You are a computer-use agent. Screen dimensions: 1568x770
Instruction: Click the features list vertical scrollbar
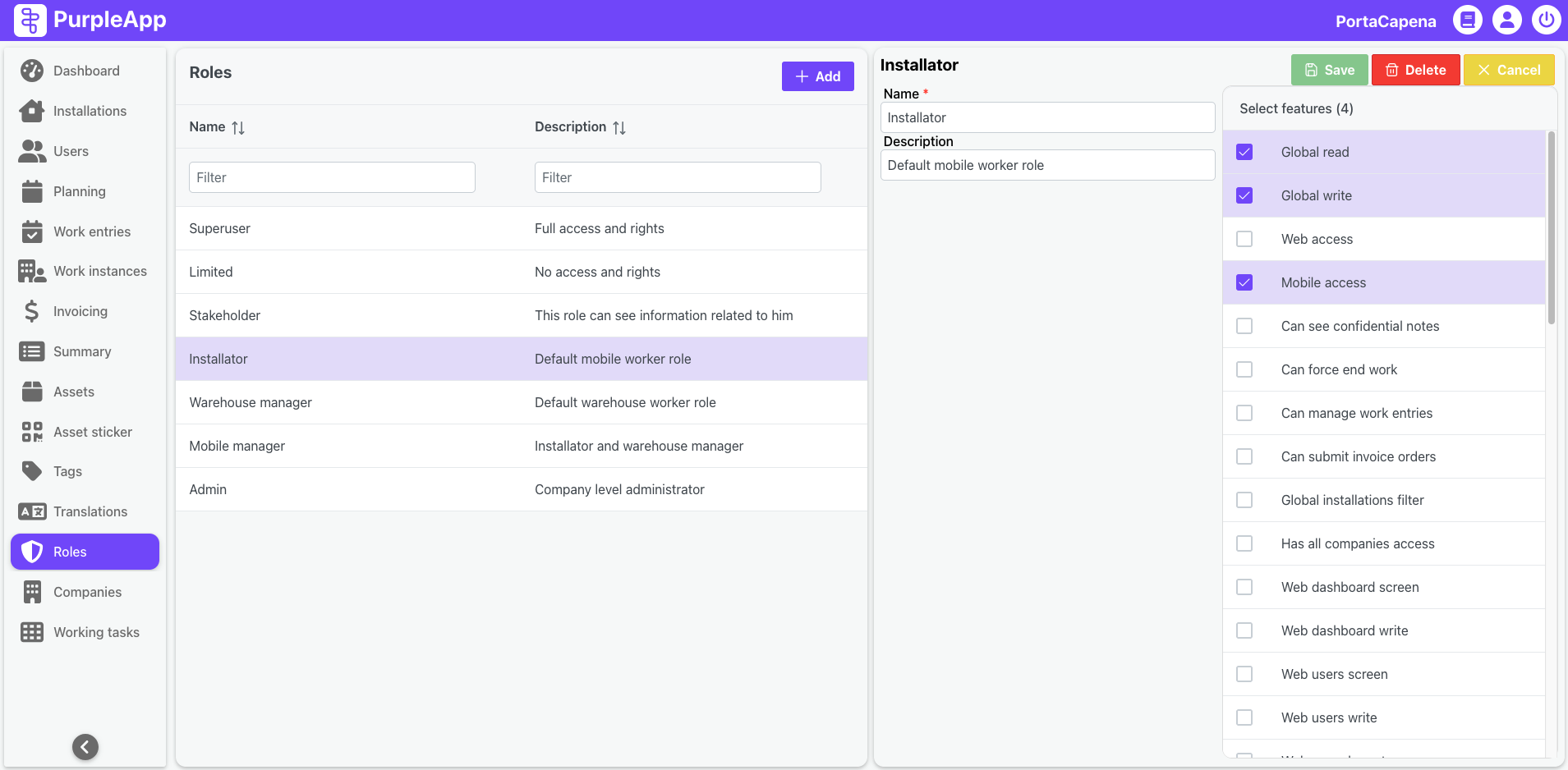(x=1551, y=230)
